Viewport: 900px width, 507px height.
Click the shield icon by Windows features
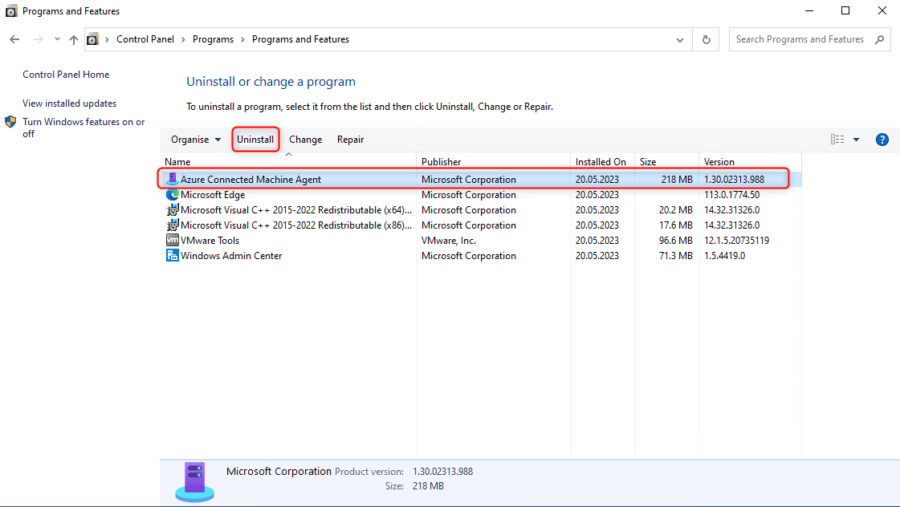click(10, 122)
